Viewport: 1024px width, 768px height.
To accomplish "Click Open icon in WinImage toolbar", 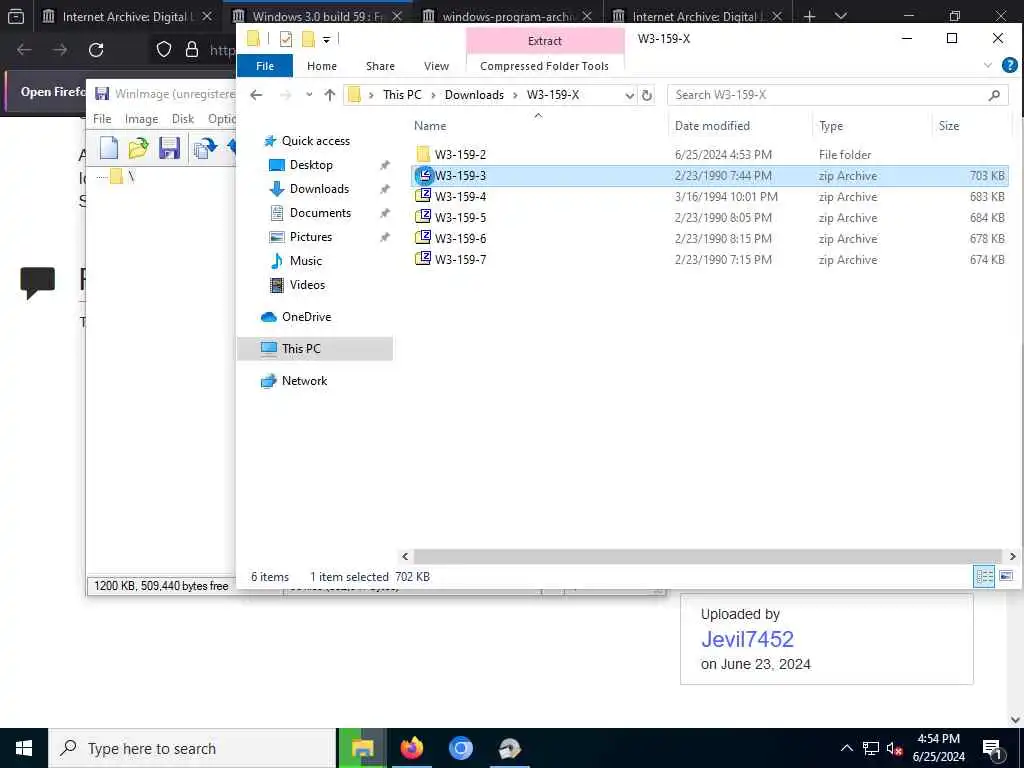I will coord(138,148).
